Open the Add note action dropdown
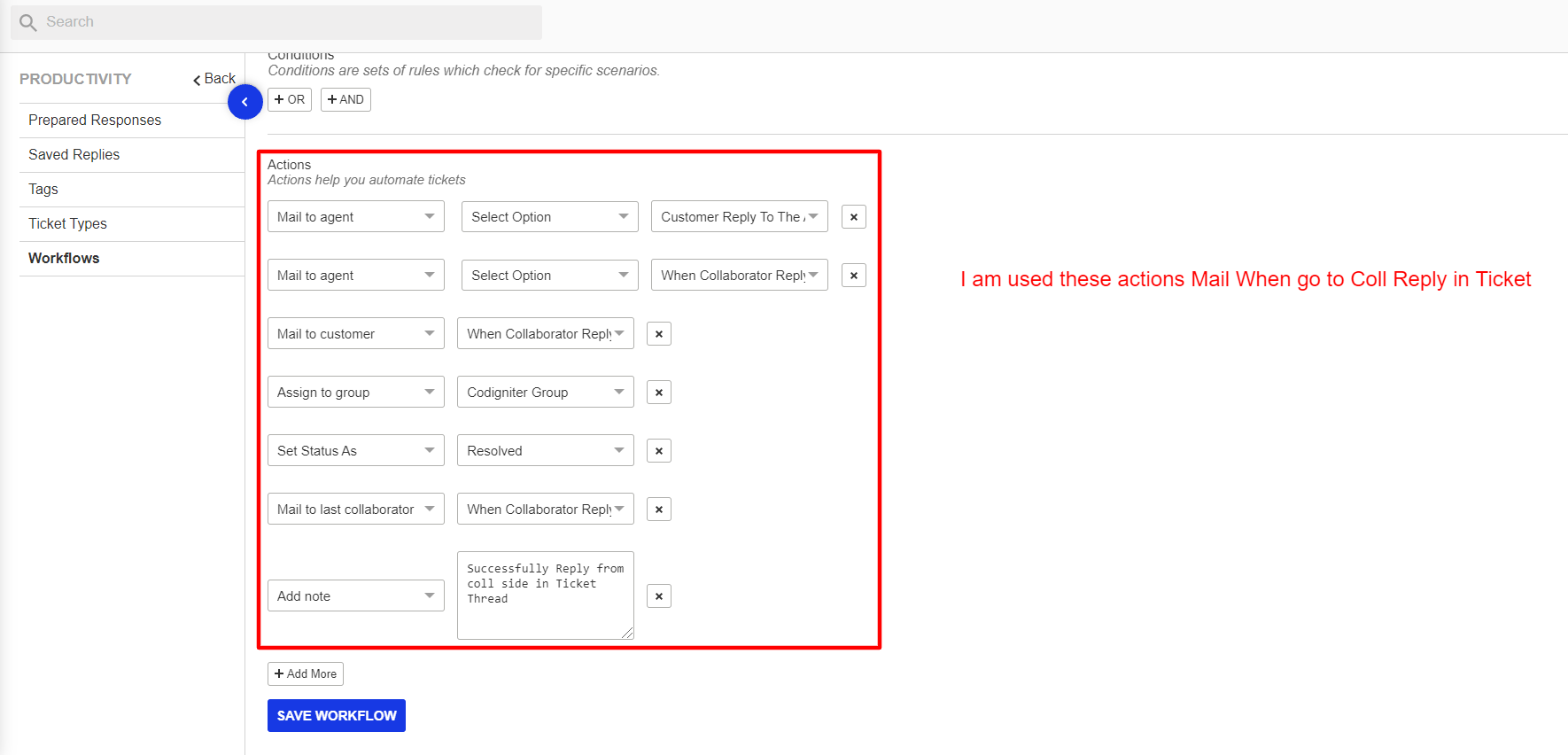The height and width of the screenshot is (755, 1568). 355,596
